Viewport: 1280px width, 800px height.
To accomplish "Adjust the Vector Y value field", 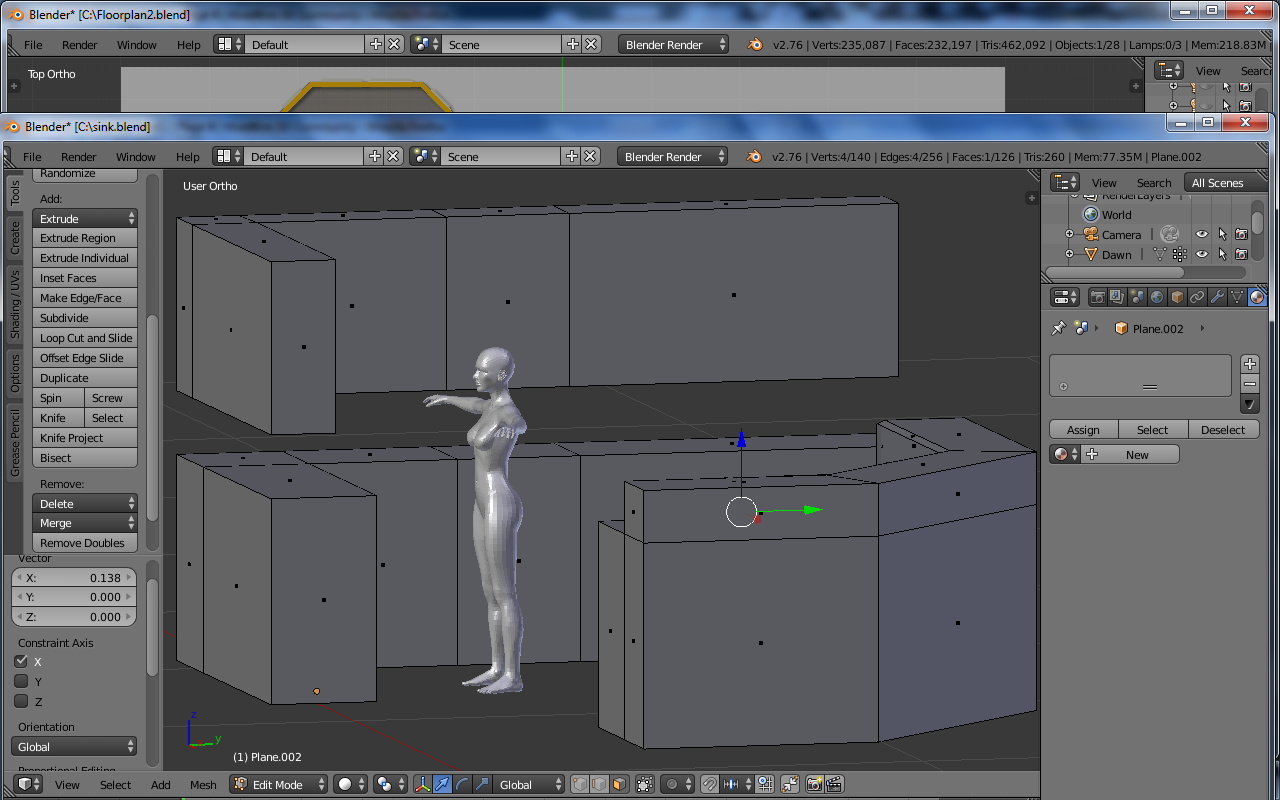I will tap(74, 597).
